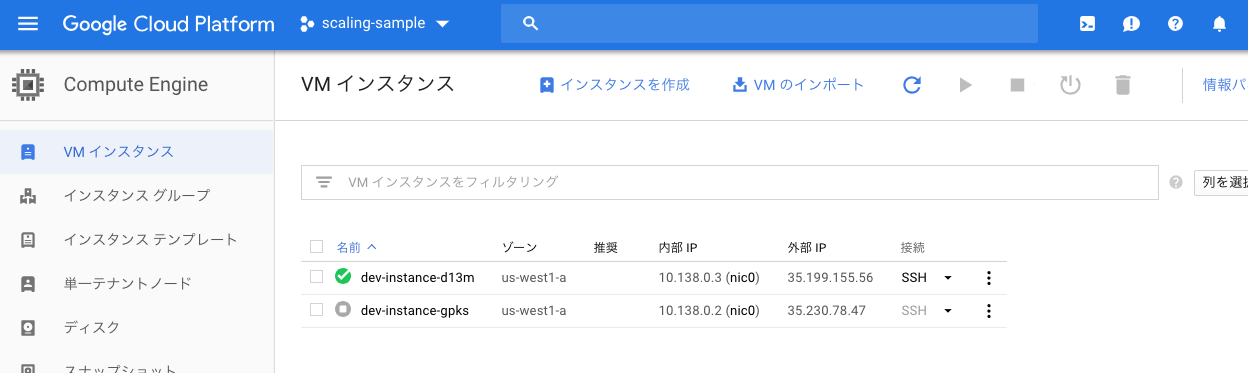Click nic0 link for 10.138.0.3
The height and width of the screenshot is (373, 1248).
click(x=743, y=277)
